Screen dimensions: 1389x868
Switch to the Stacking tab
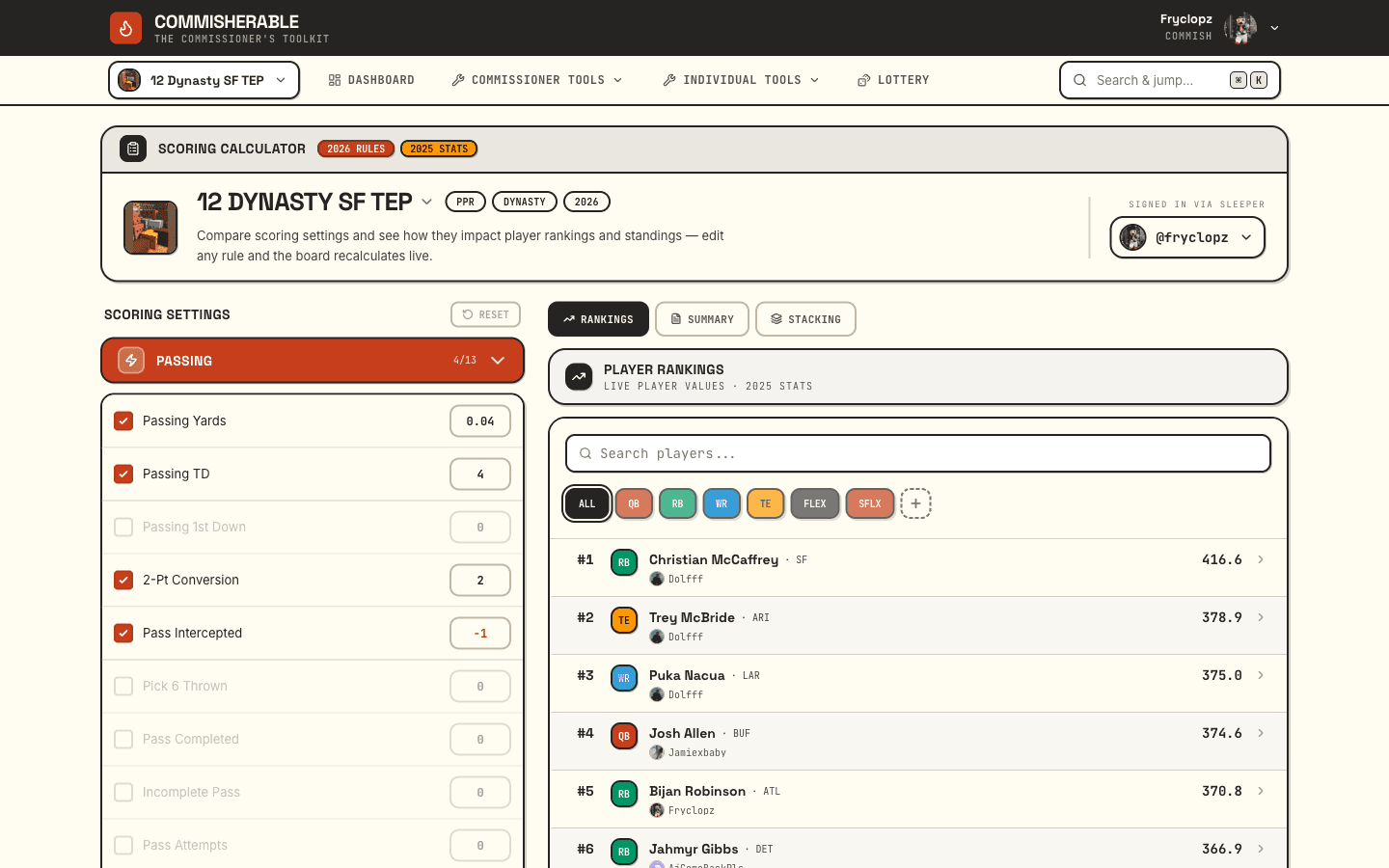805,319
